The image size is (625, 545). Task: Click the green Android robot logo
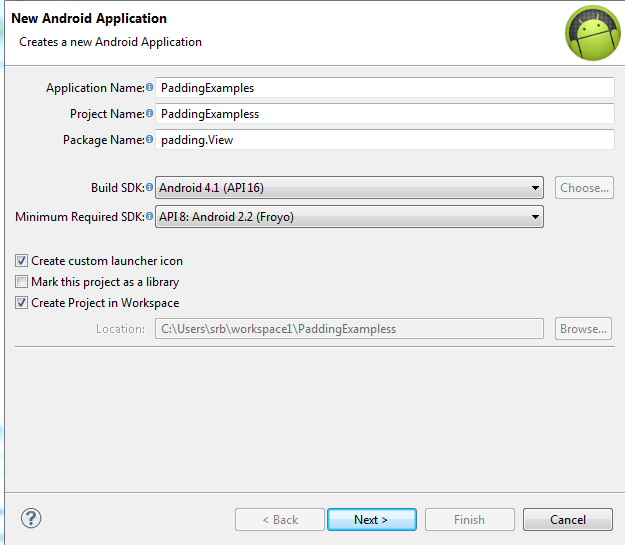tap(593, 33)
